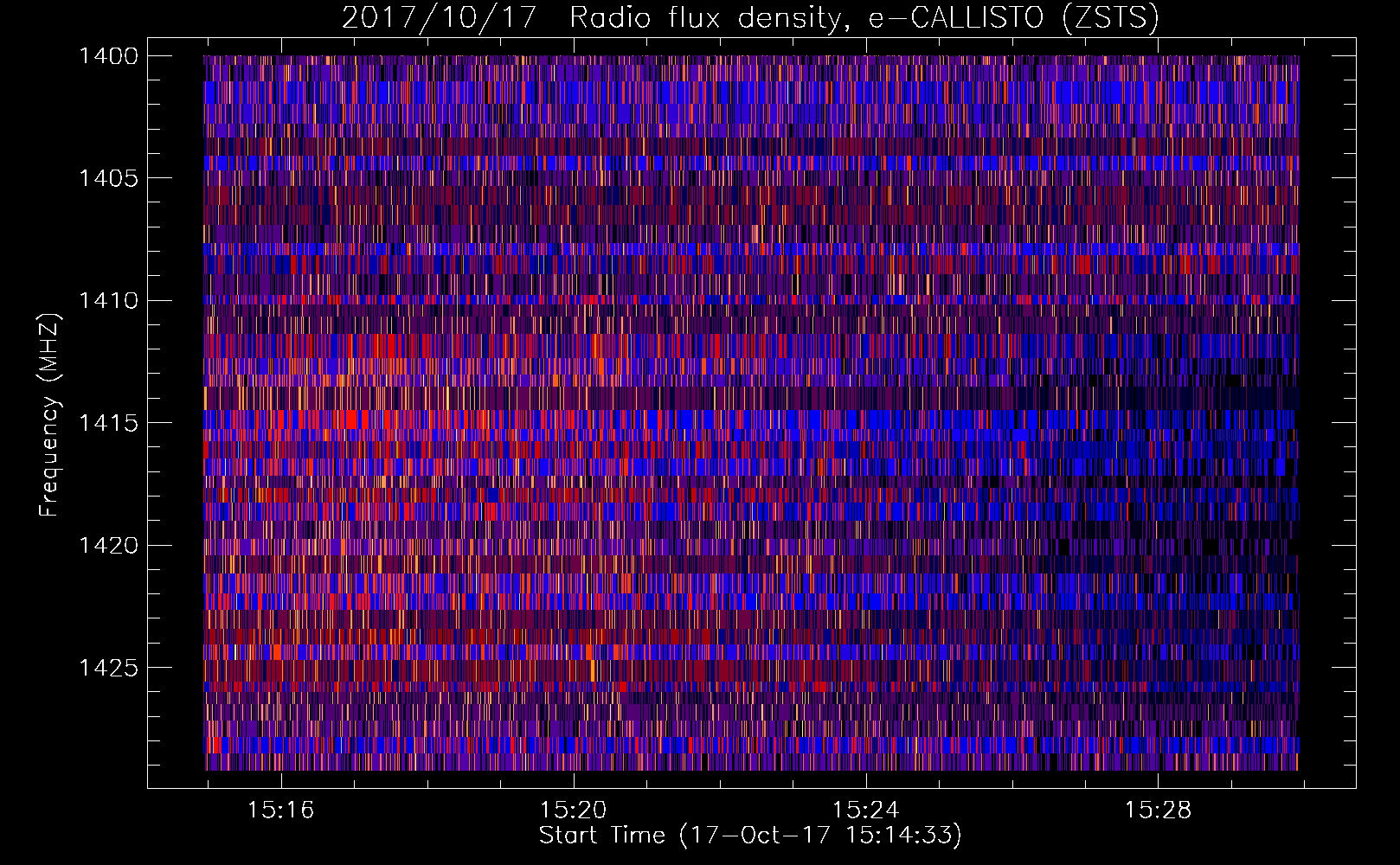Click the plot title '2017/10/17 Radio flux density, e-CALLISTO (ZSTS)'
Image resolution: width=1400 pixels, height=865 pixels.
[x=750, y=18]
